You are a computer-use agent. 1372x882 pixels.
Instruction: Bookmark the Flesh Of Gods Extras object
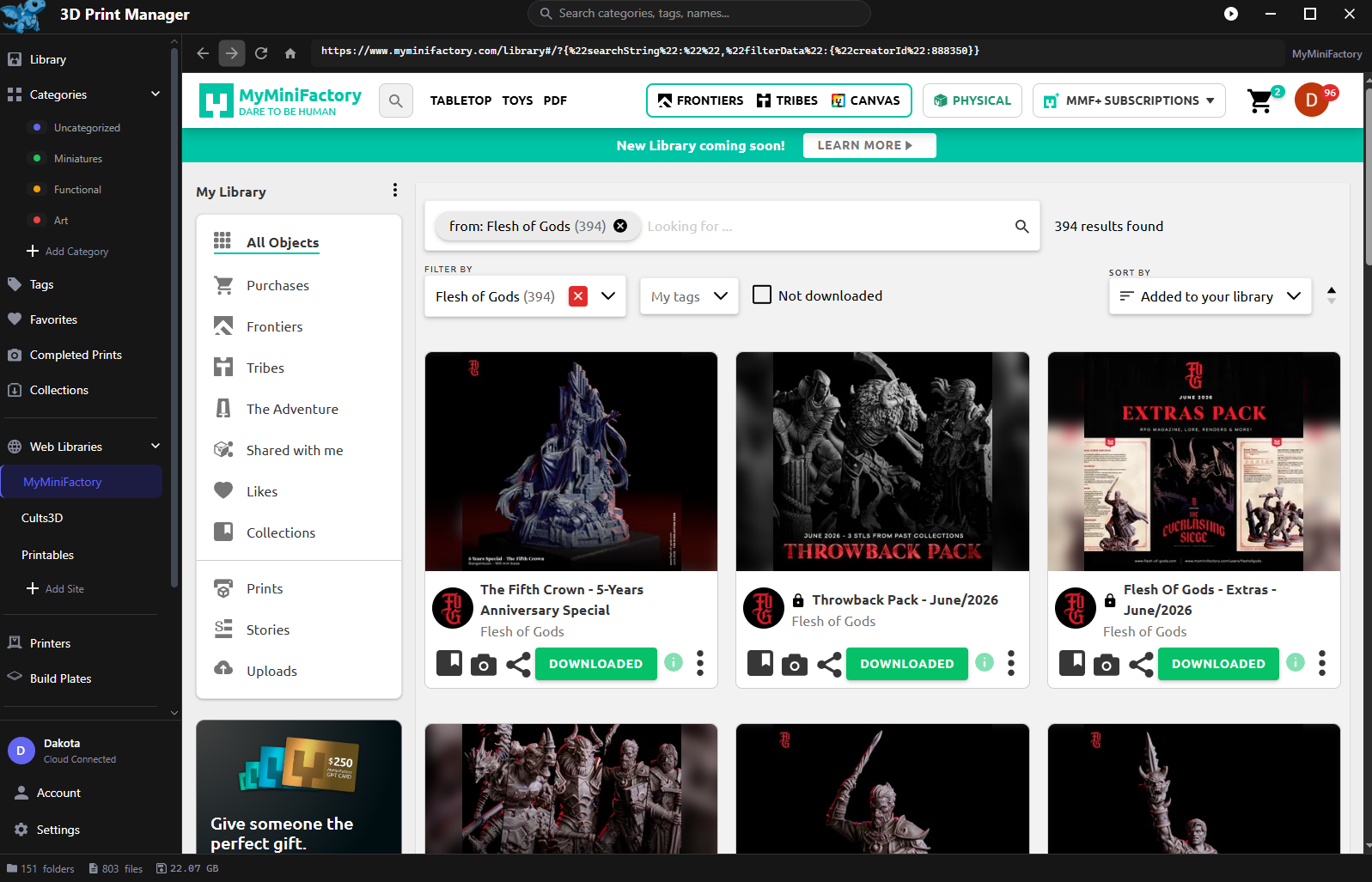click(x=1072, y=663)
